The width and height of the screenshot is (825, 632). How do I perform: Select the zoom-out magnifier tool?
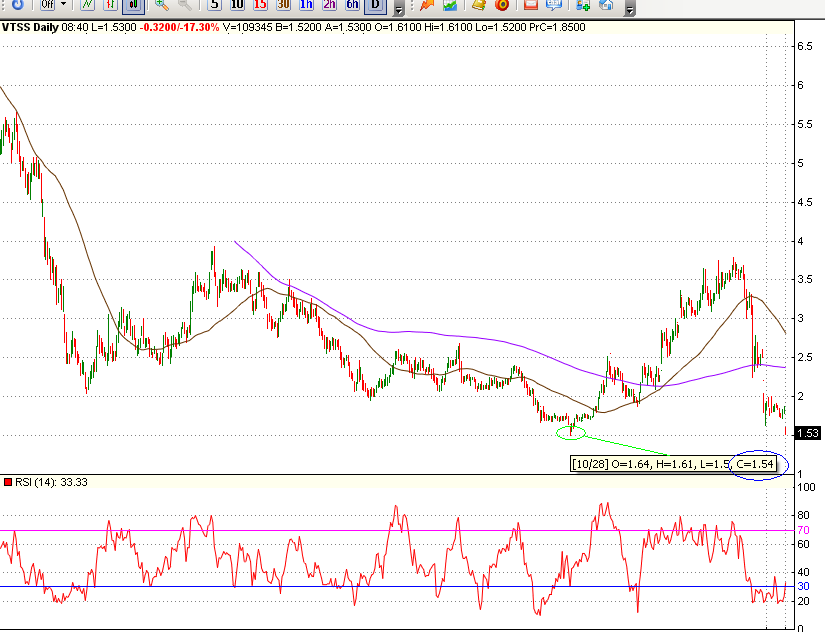click(184, 6)
